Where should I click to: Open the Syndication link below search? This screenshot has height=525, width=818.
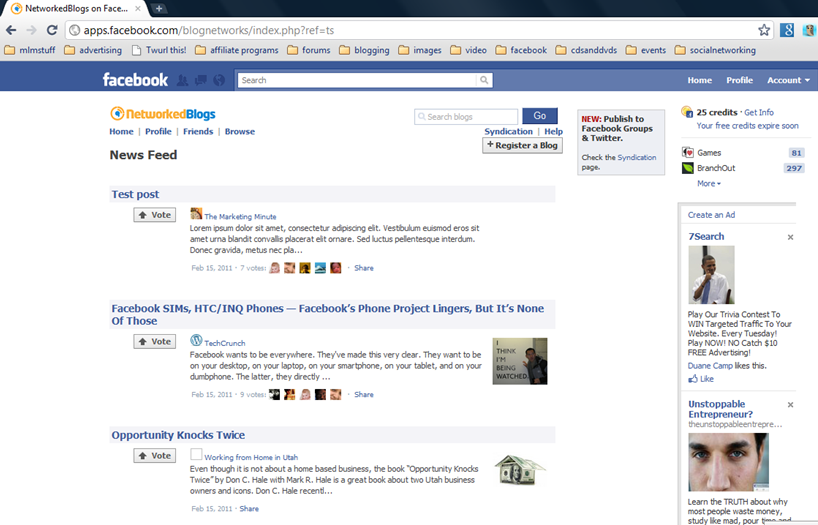[x=508, y=132]
